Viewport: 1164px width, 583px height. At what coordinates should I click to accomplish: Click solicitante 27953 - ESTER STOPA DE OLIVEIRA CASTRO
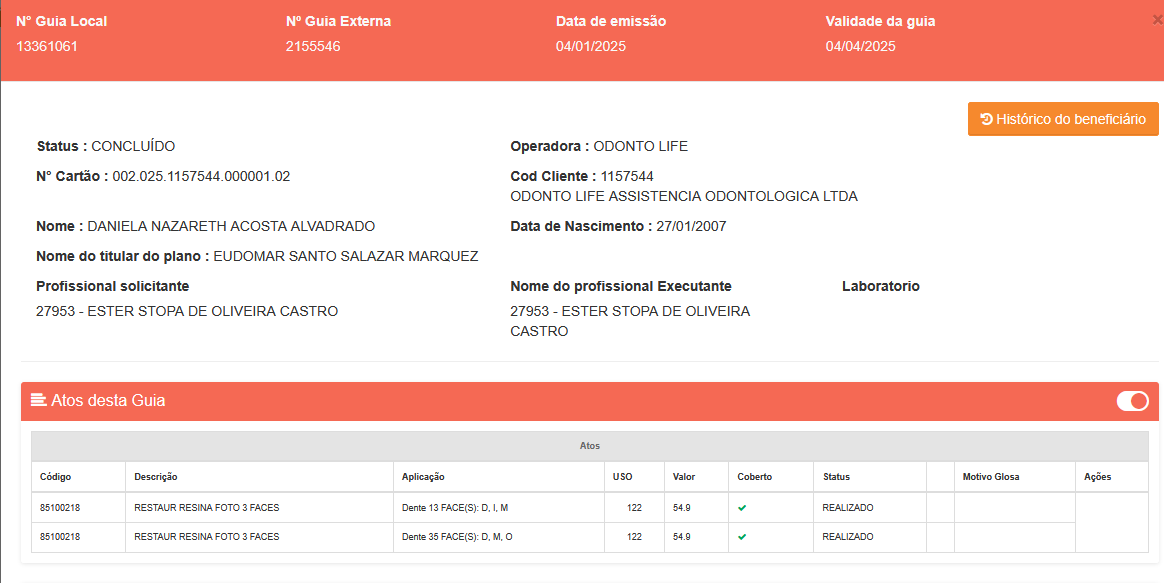187,311
